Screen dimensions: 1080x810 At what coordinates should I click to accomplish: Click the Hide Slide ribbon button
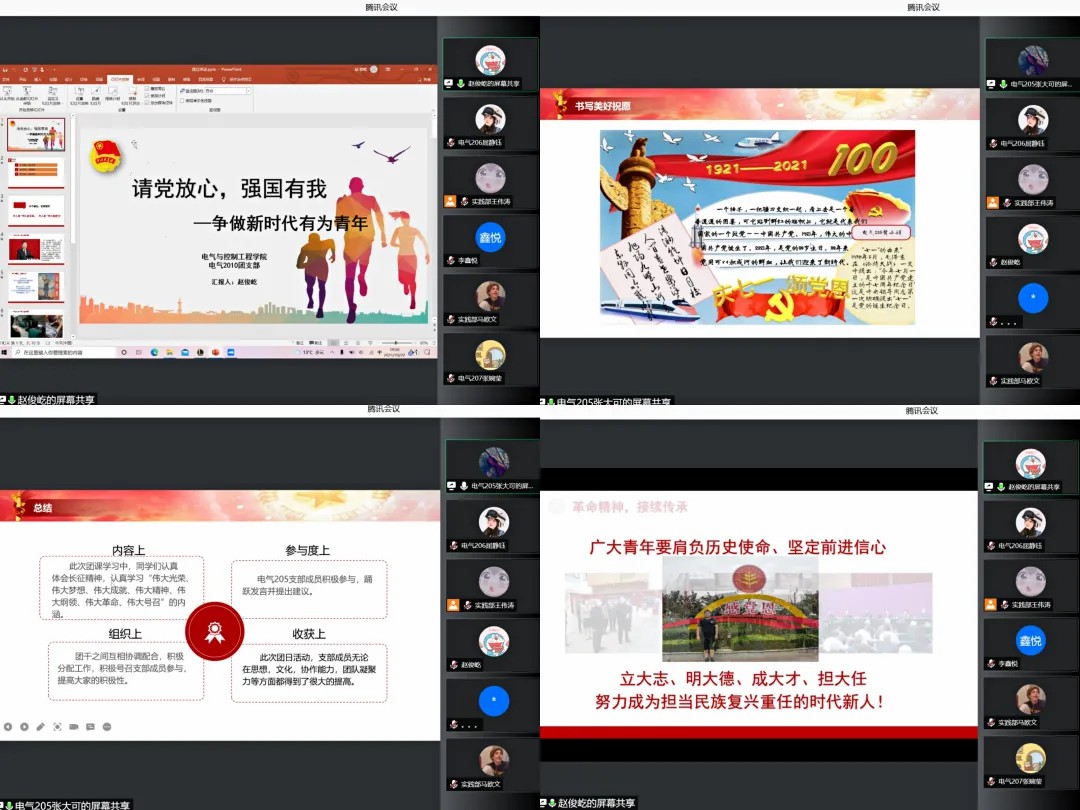click(x=96, y=94)
